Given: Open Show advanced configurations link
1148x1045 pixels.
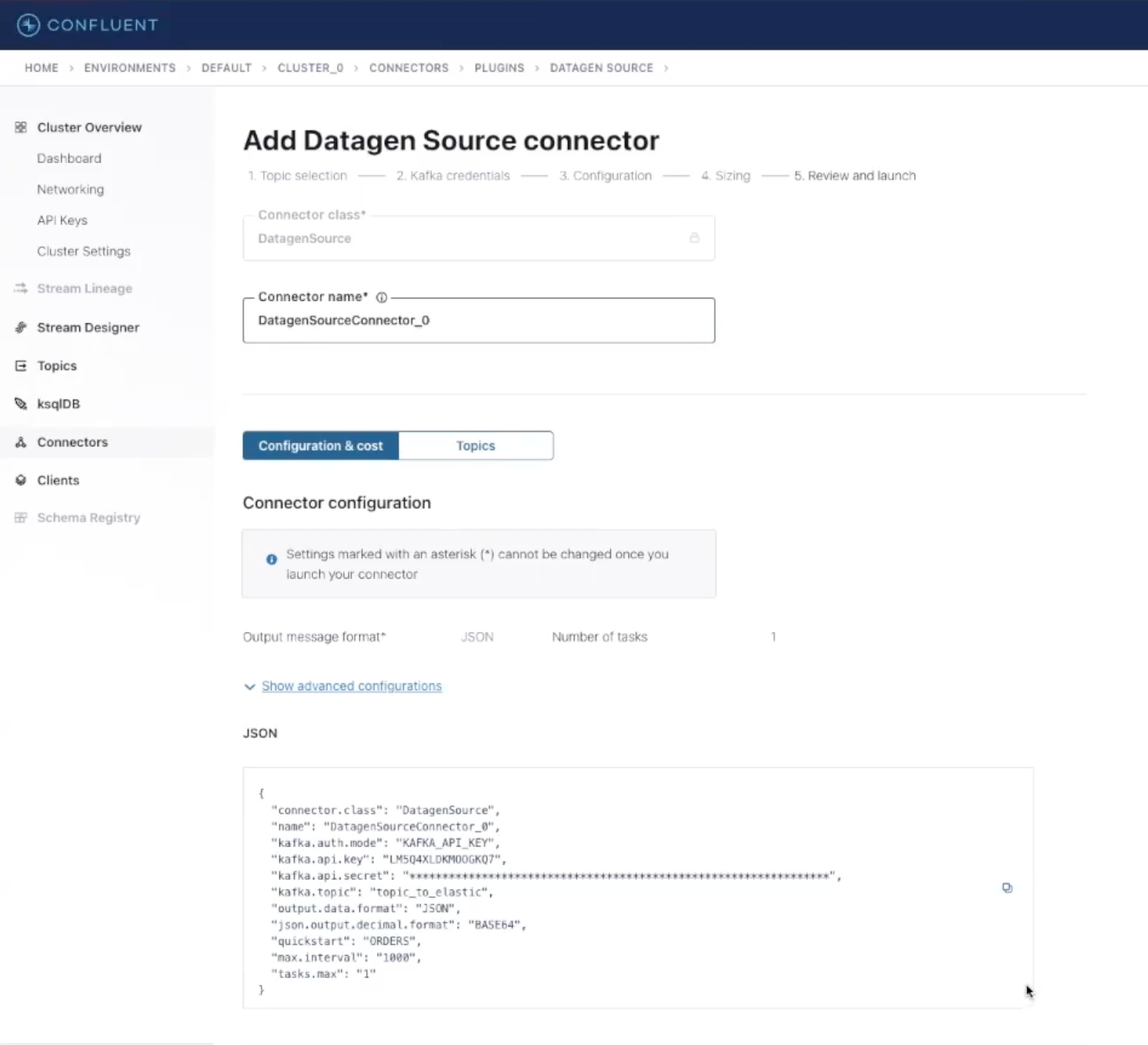Looking at the screenshot, I should tap(352, 686).
